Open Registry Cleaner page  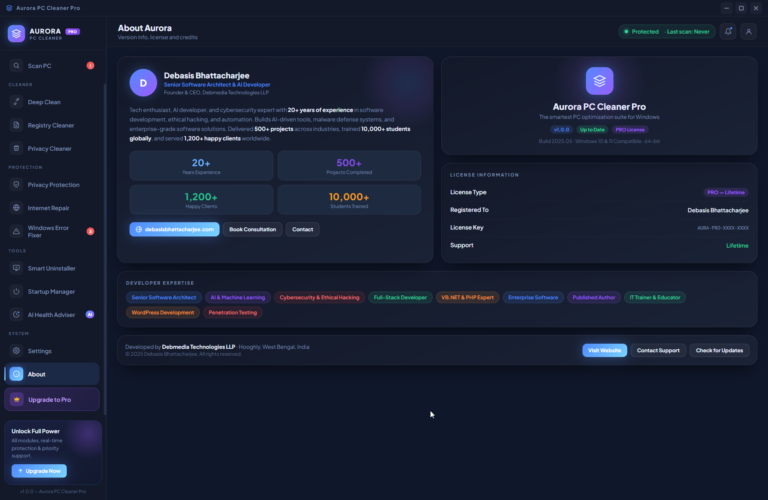[52, 125]
